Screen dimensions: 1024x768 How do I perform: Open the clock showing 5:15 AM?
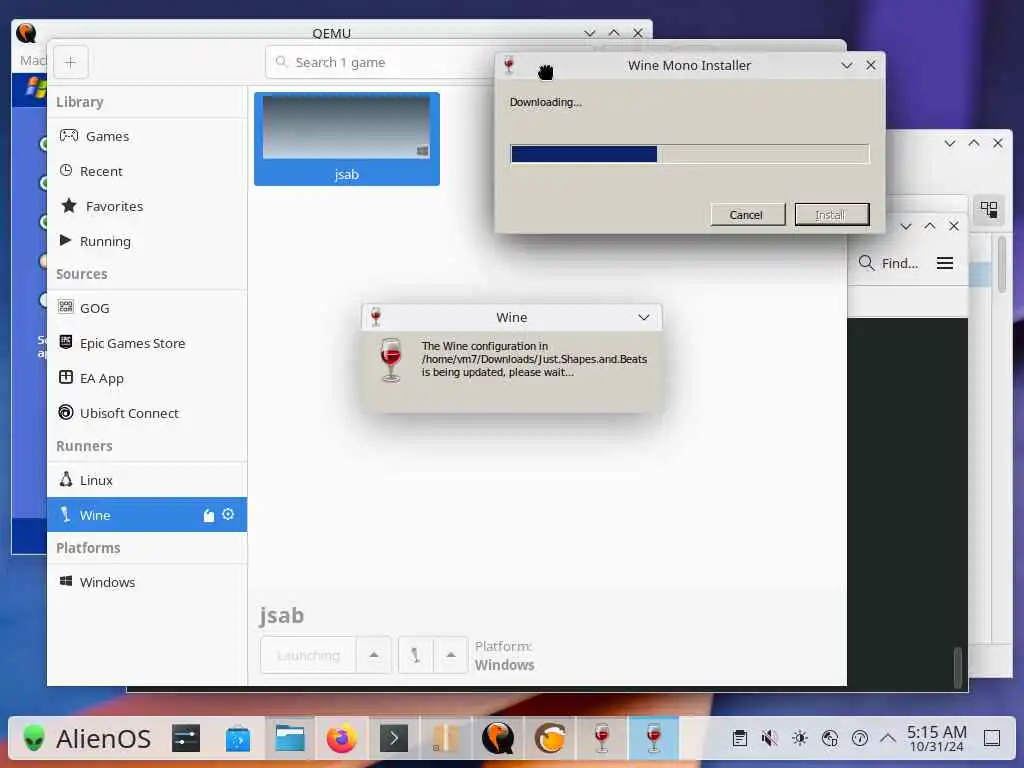click(x=937, y=739)
